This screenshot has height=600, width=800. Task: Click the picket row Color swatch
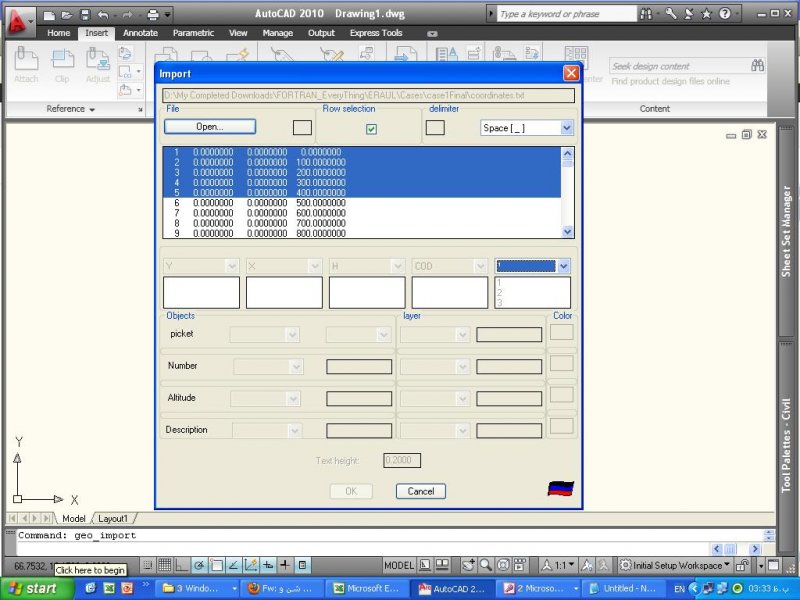[x=562, y=332]
